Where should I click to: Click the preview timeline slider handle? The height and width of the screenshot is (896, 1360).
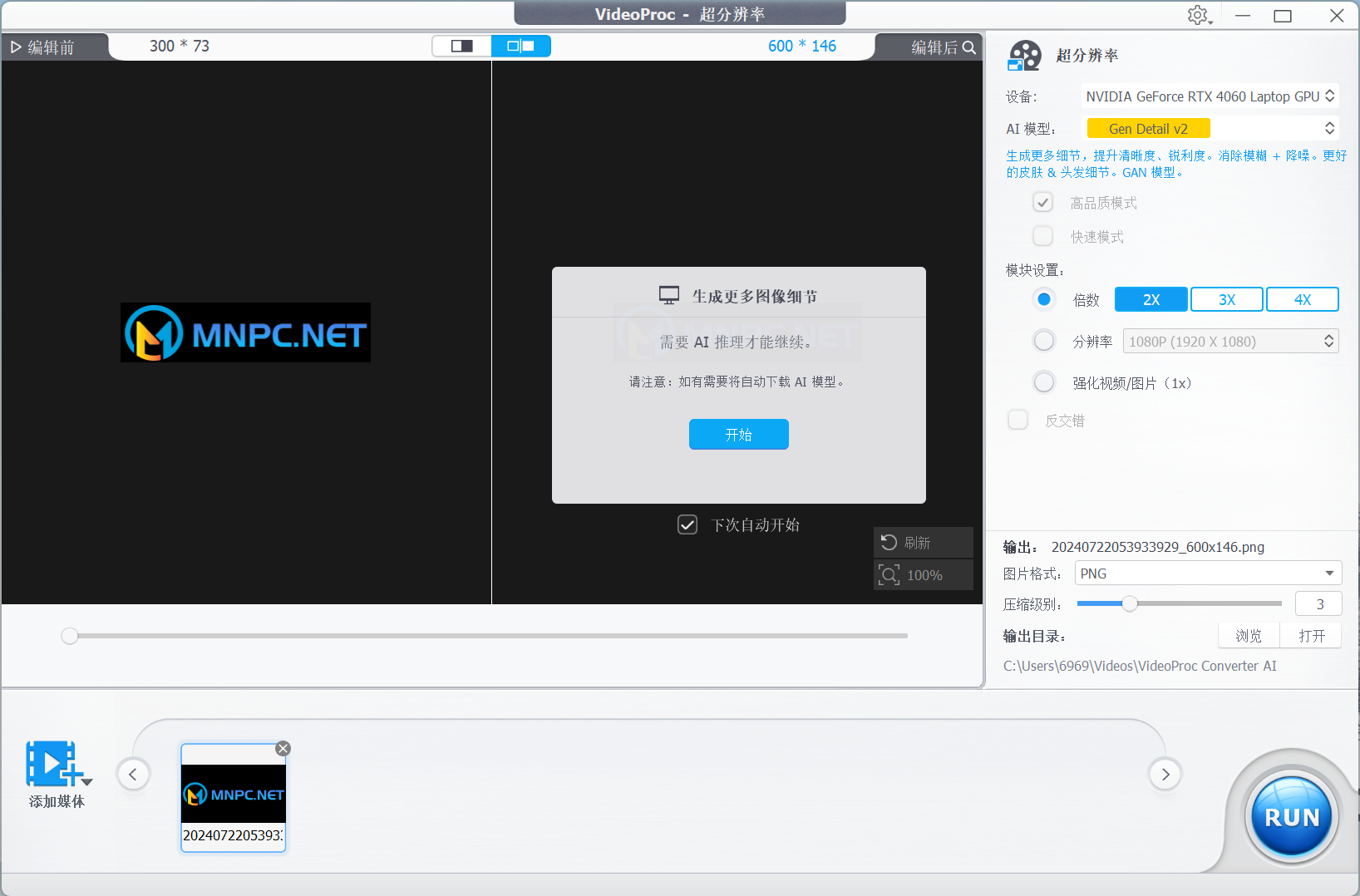point(70,636)
